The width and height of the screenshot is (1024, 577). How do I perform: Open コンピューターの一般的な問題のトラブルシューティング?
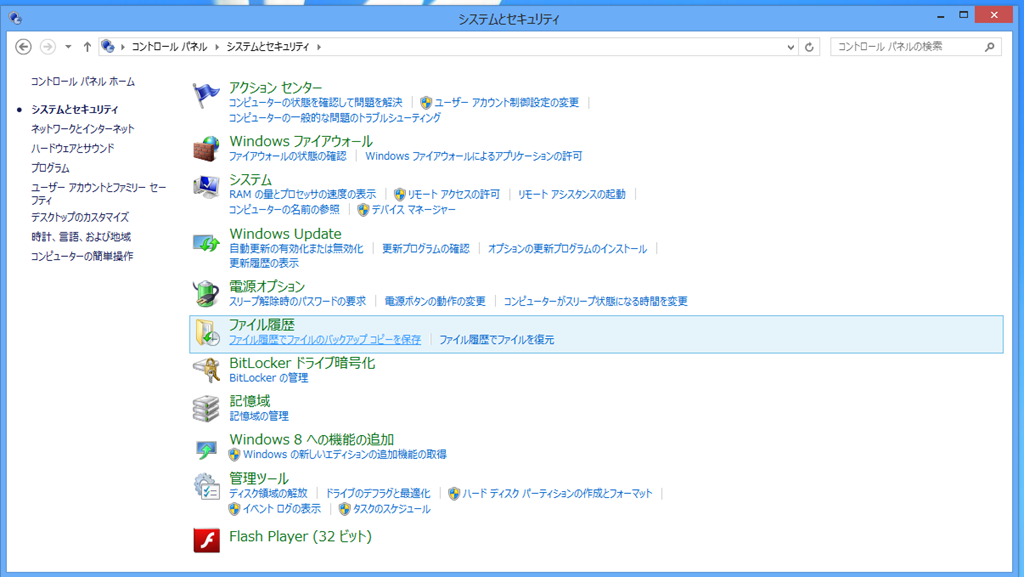(x=334, y=118)
